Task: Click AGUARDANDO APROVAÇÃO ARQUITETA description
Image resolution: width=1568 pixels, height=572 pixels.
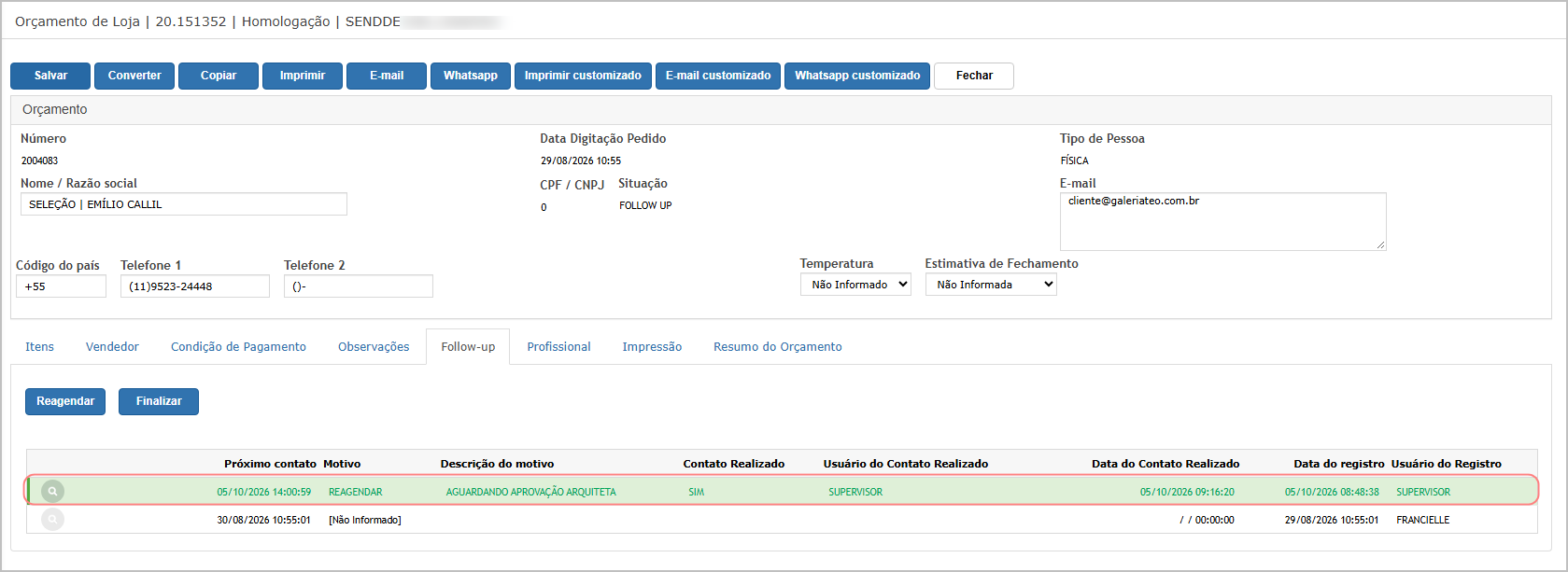Action: pos(530,492)
